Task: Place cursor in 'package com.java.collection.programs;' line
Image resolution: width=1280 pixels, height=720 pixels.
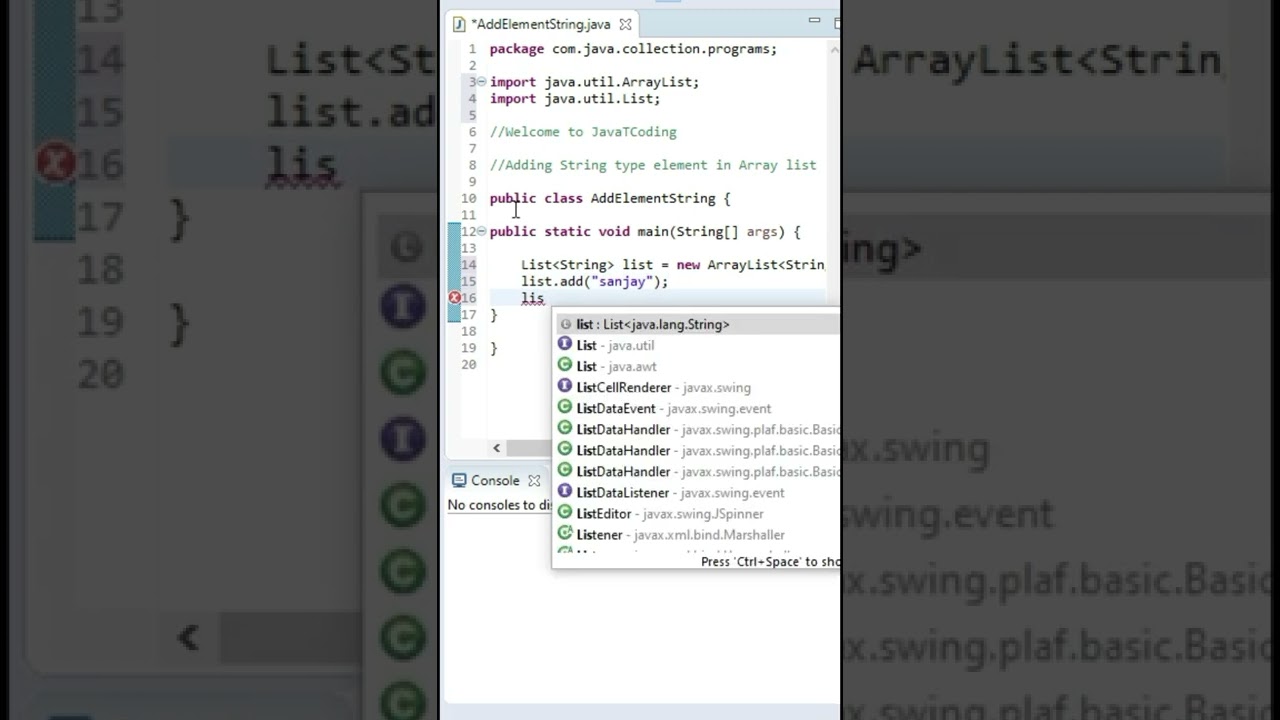Action: click(633, 49)
